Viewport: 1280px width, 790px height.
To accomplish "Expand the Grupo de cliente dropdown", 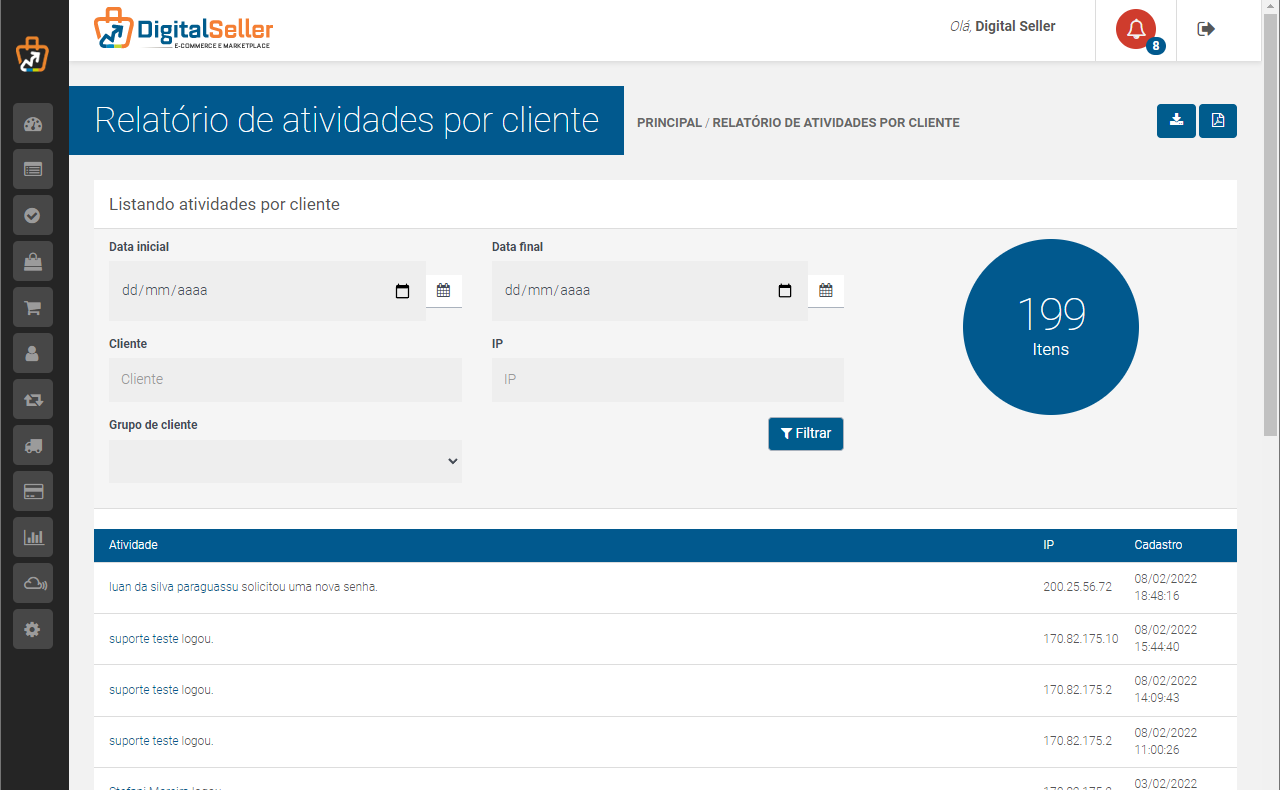I will 285,461.
